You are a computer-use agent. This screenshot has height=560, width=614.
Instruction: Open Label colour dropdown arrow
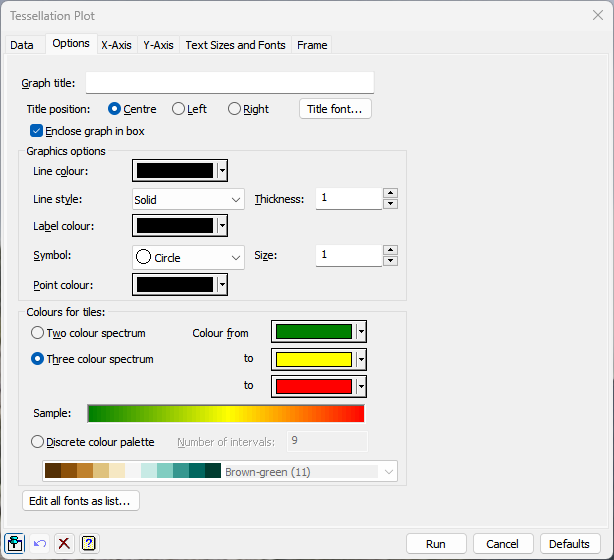[222, 226]
